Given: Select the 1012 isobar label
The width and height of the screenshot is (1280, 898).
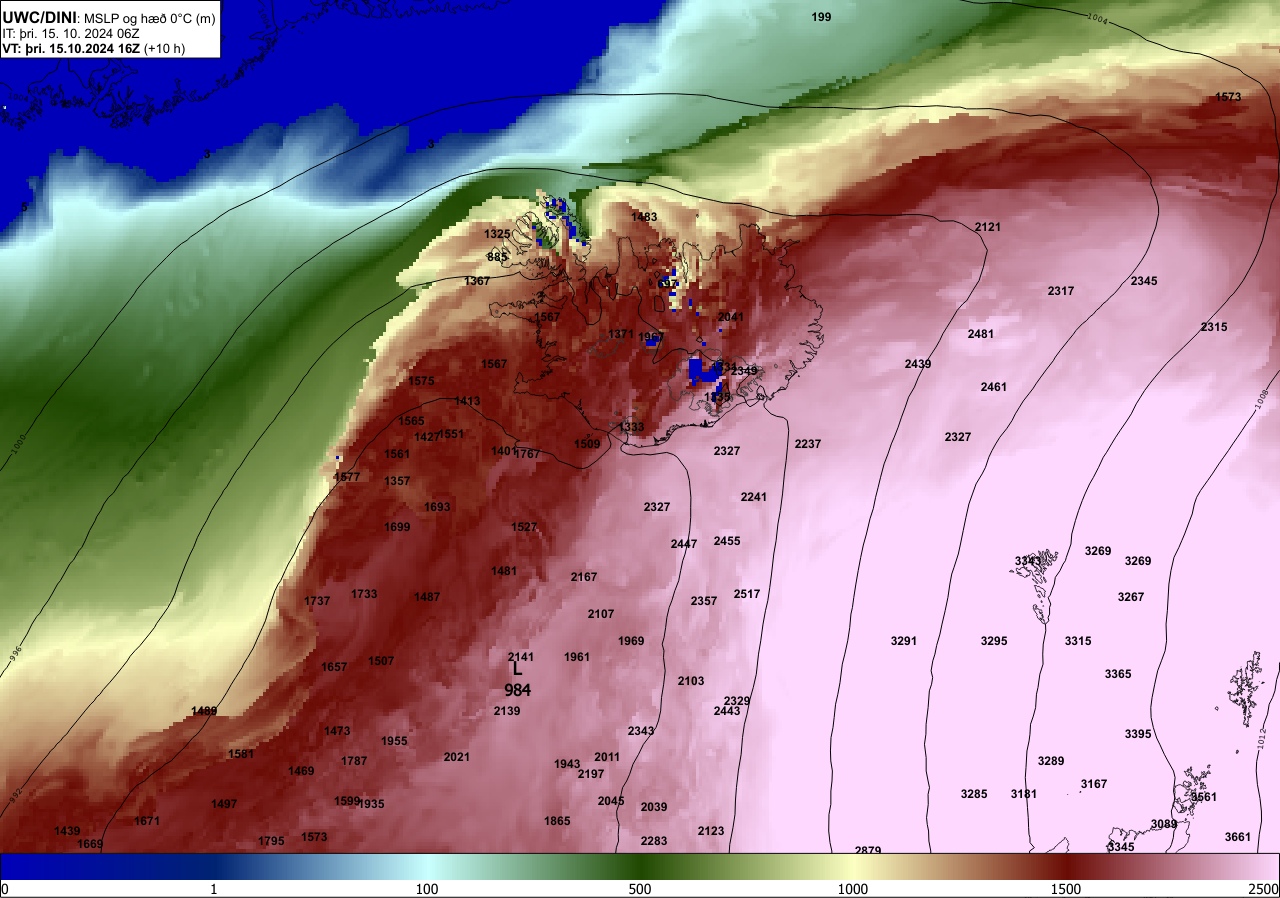Looking at the screenshot, I should 1262,737.
